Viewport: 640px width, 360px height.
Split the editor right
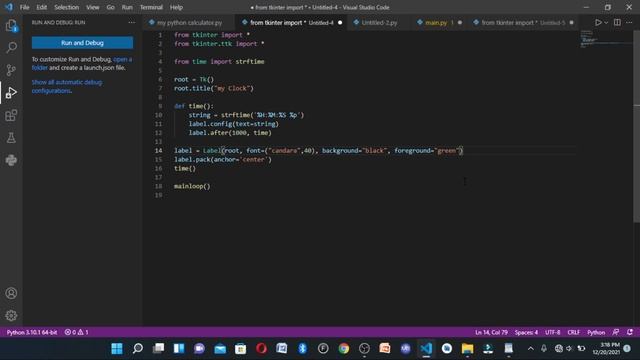pyautogui.click(x=617, y=22)
